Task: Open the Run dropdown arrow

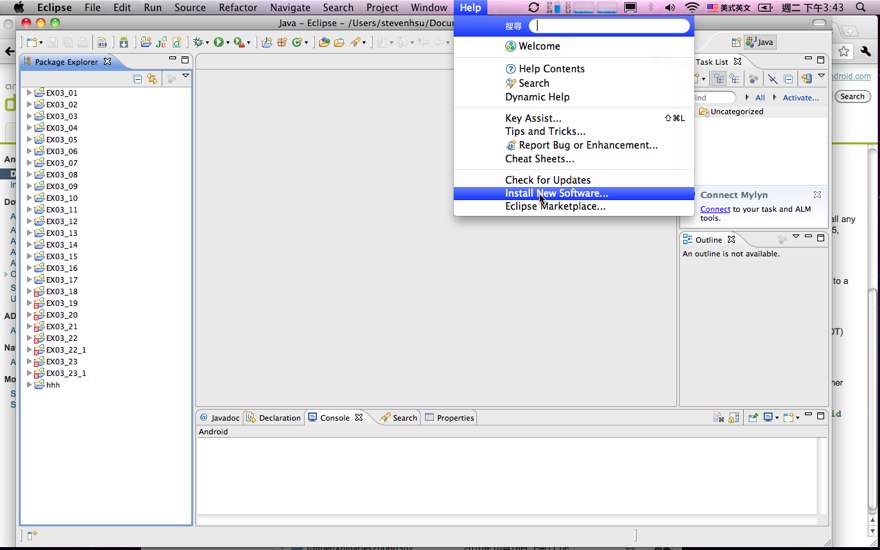Action: [227, 43]
